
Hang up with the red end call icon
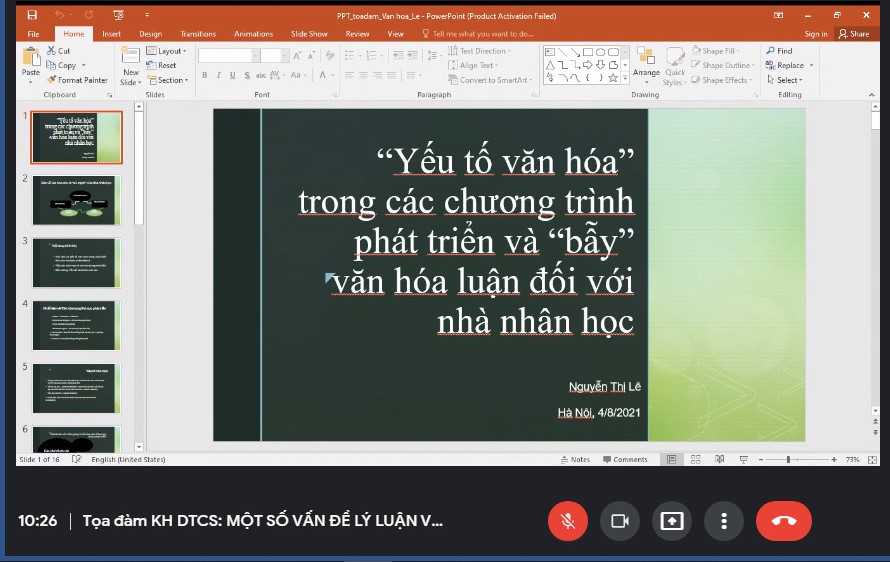[783, 521]
